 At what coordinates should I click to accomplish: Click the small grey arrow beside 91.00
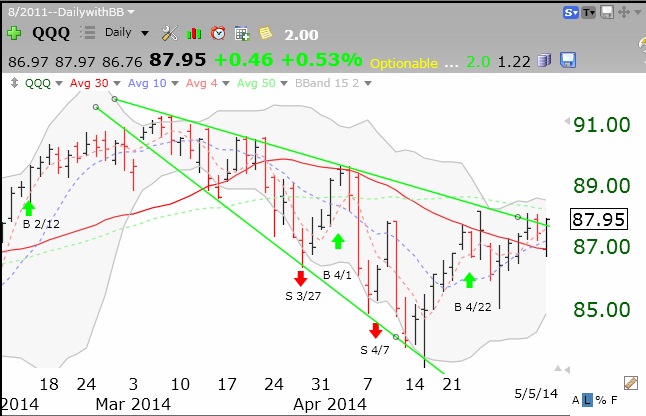[566, 121]
